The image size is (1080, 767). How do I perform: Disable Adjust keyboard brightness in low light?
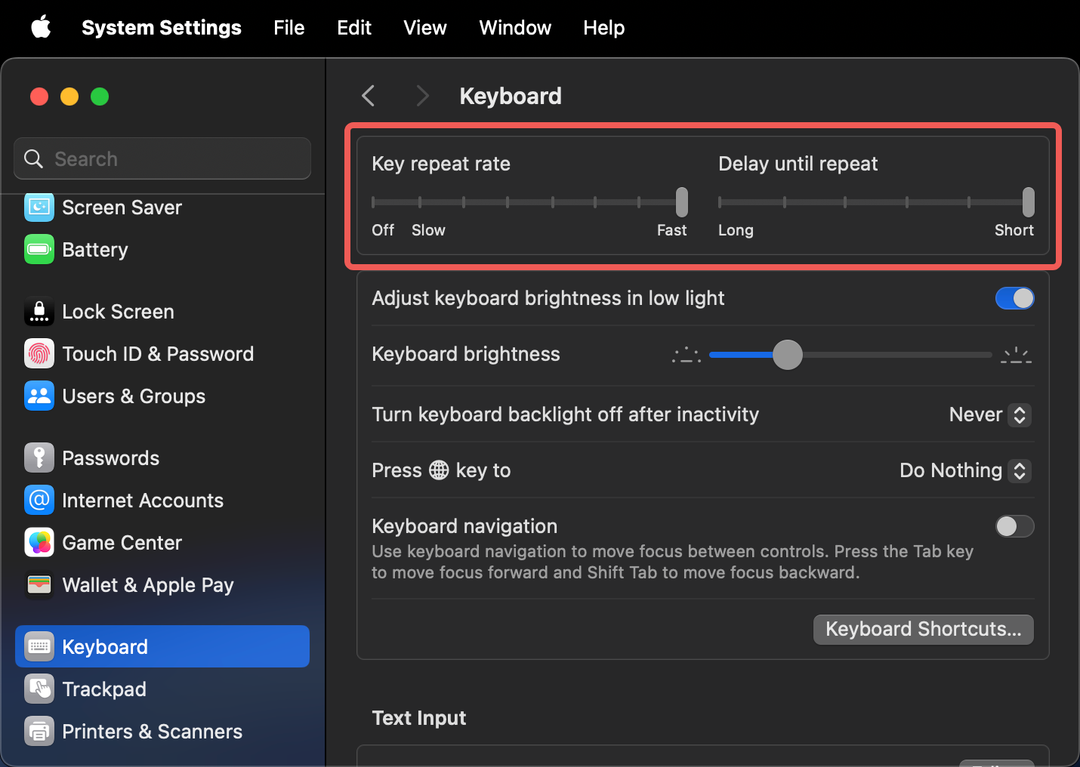click(x=1014, y=298)
